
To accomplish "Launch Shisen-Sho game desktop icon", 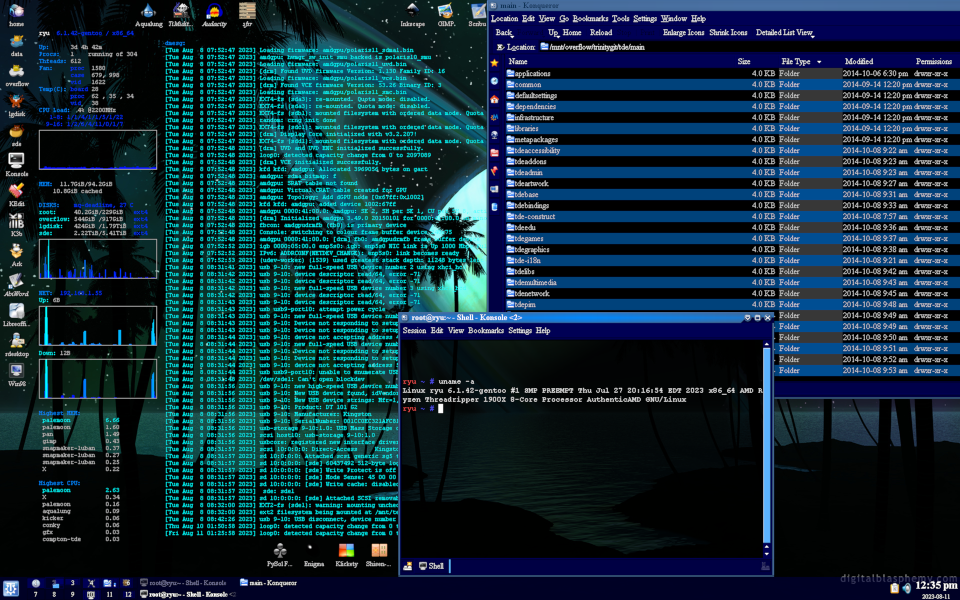I will [x=378, y=555].
